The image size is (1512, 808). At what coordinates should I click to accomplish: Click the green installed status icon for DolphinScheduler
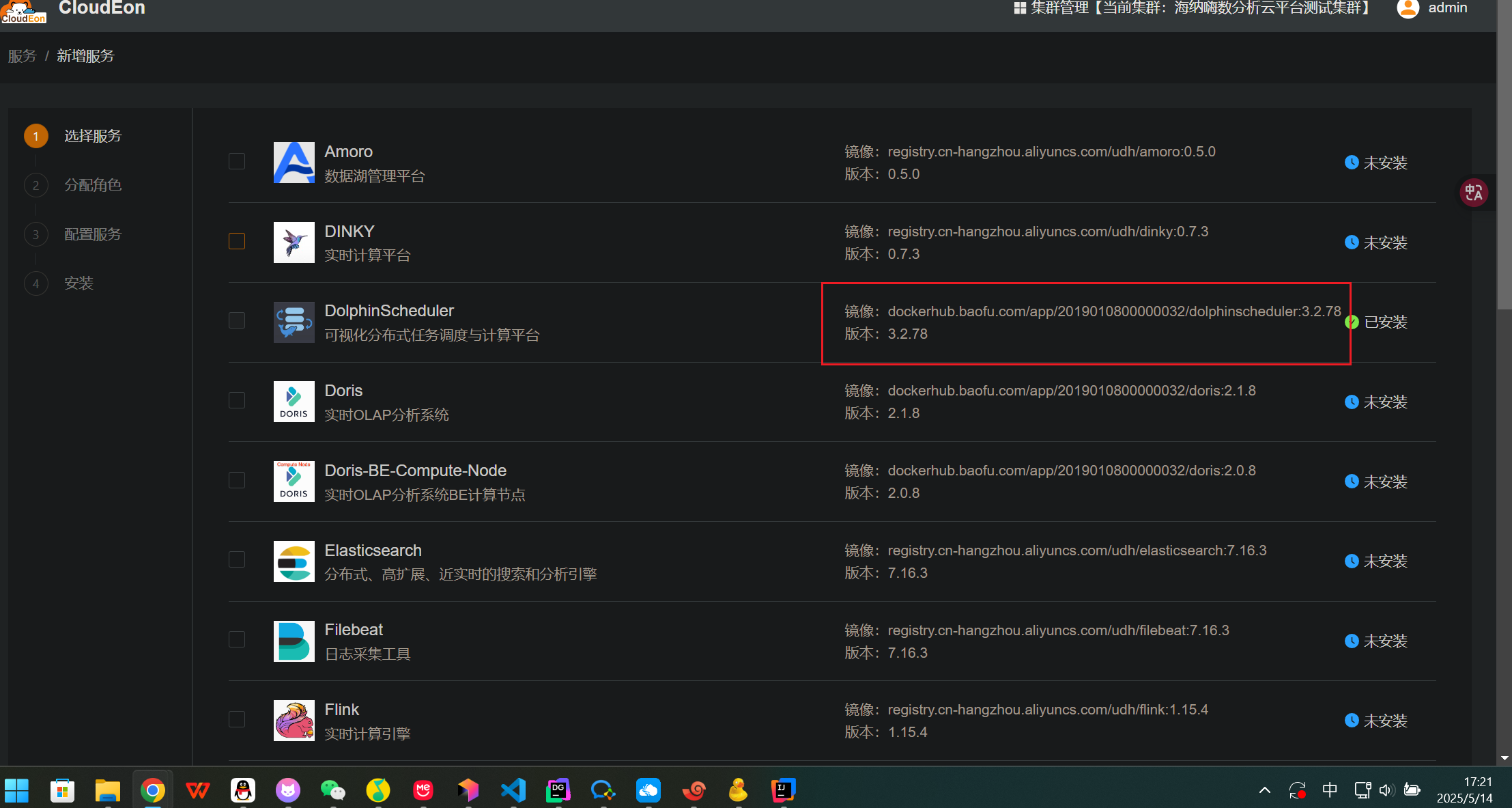coord(1352,322)
